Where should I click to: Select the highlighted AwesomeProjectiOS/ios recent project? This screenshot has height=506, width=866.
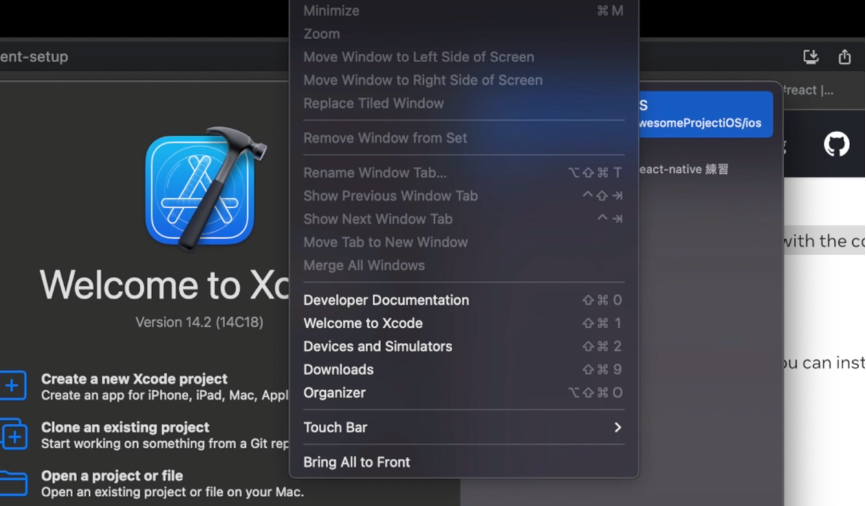pyautogui.click(x=706, y=114)
